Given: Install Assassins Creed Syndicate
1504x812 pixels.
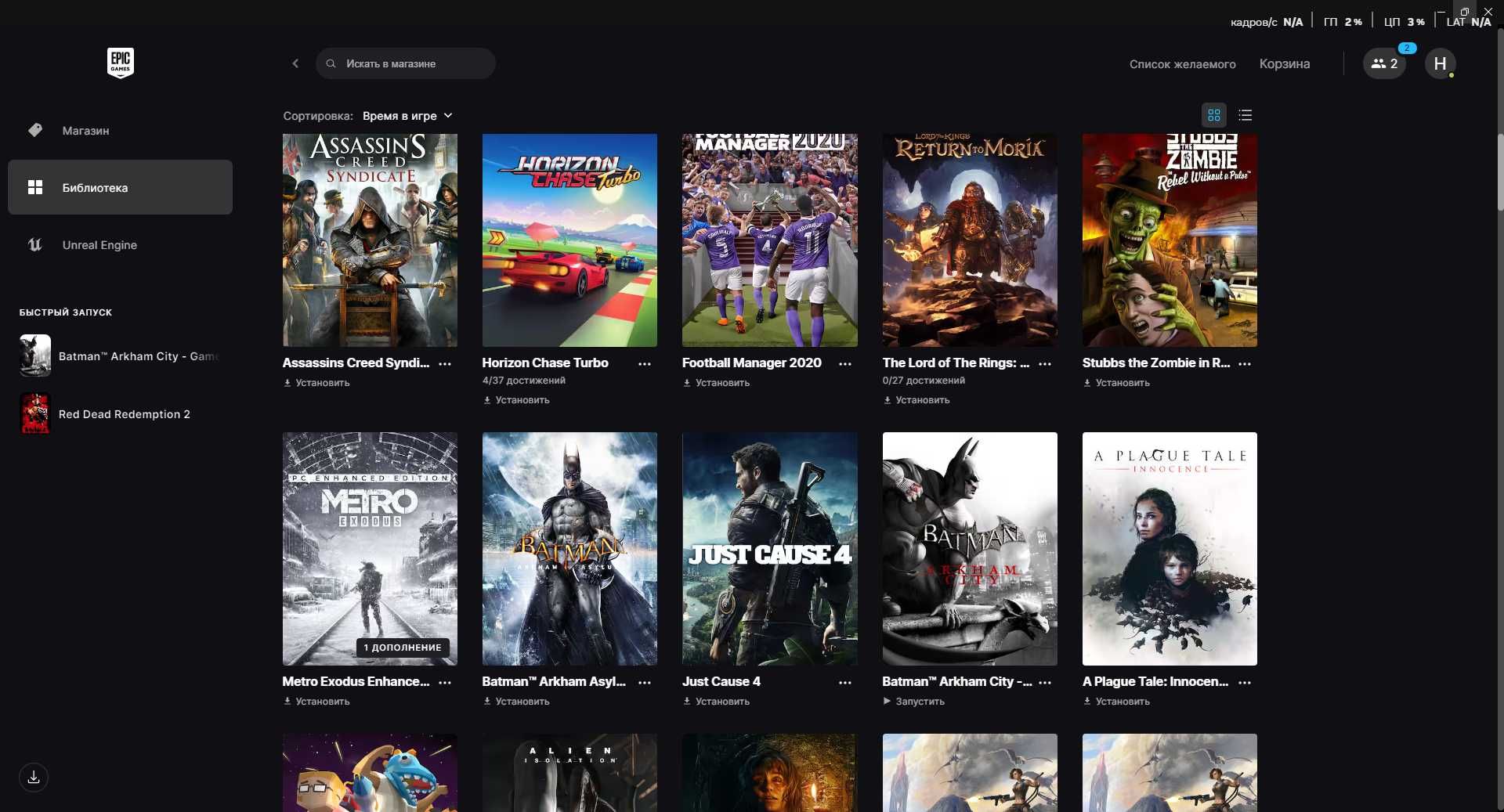Looking at the screenshot, I should pos(316,383).
